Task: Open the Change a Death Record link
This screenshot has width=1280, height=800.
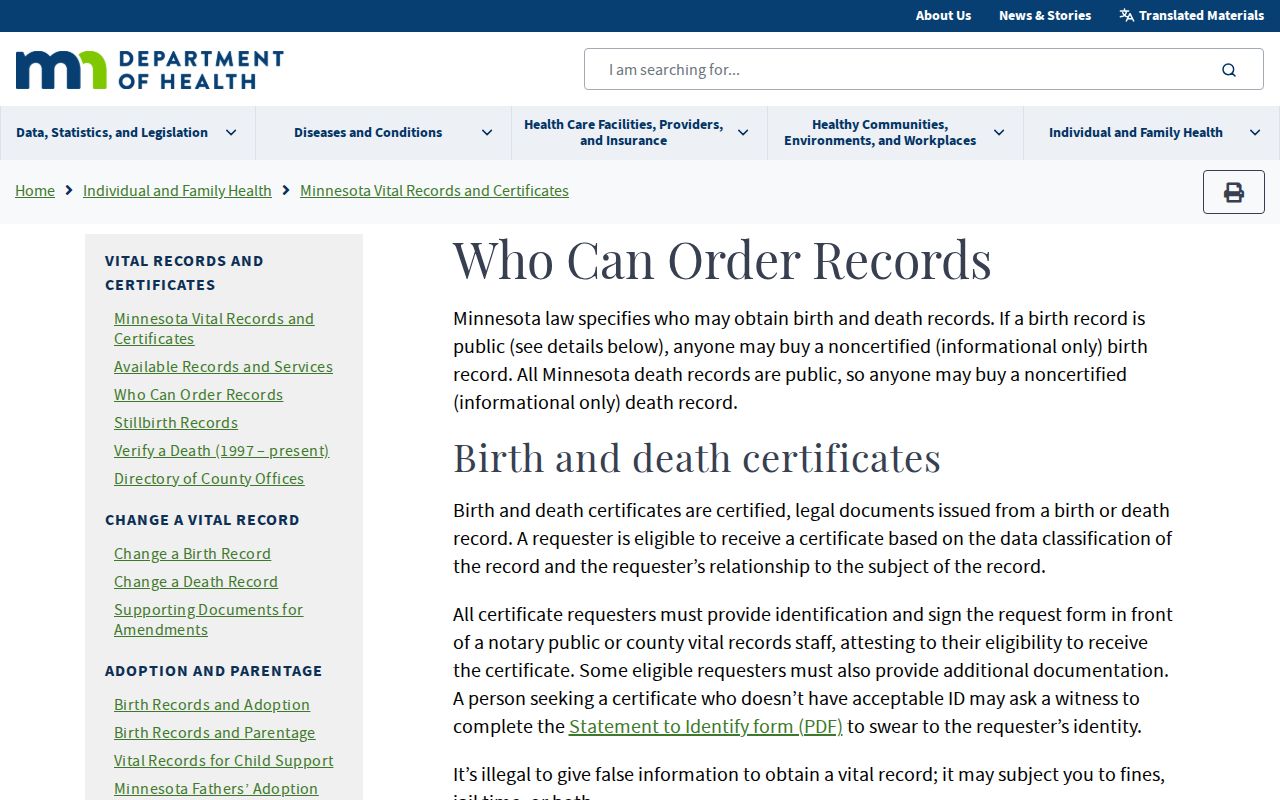Action: [x=196, y=582]
